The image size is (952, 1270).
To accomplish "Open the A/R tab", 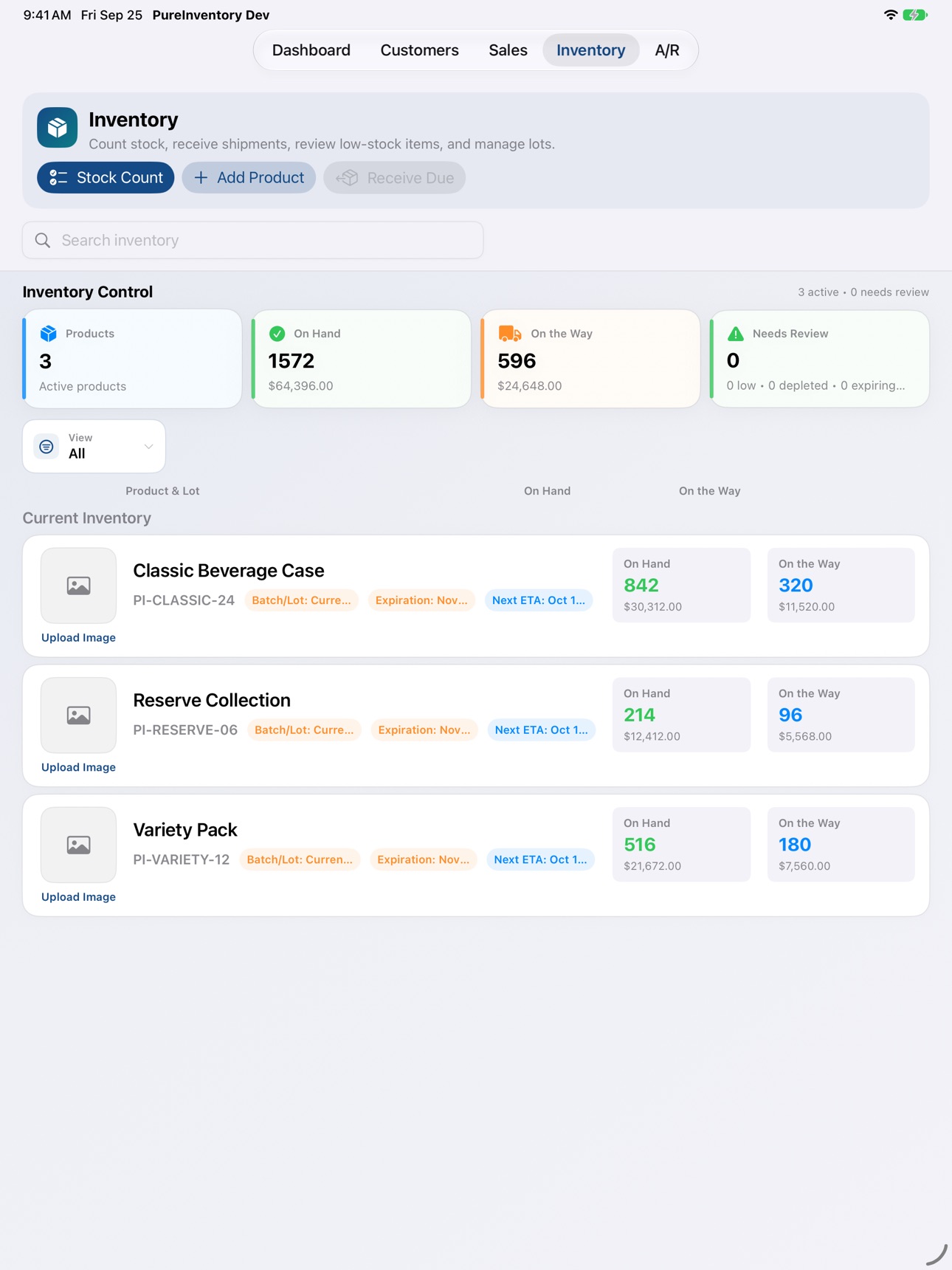I will (x=667, y=50).
